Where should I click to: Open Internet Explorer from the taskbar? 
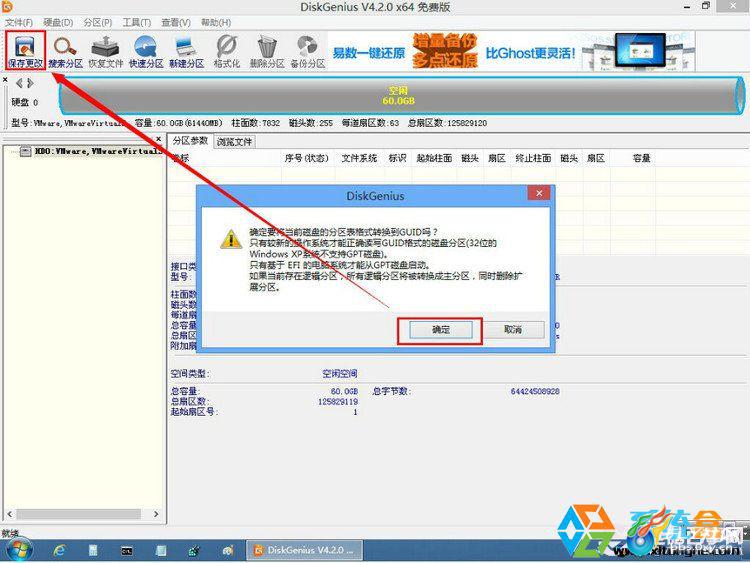coord(60,551)
